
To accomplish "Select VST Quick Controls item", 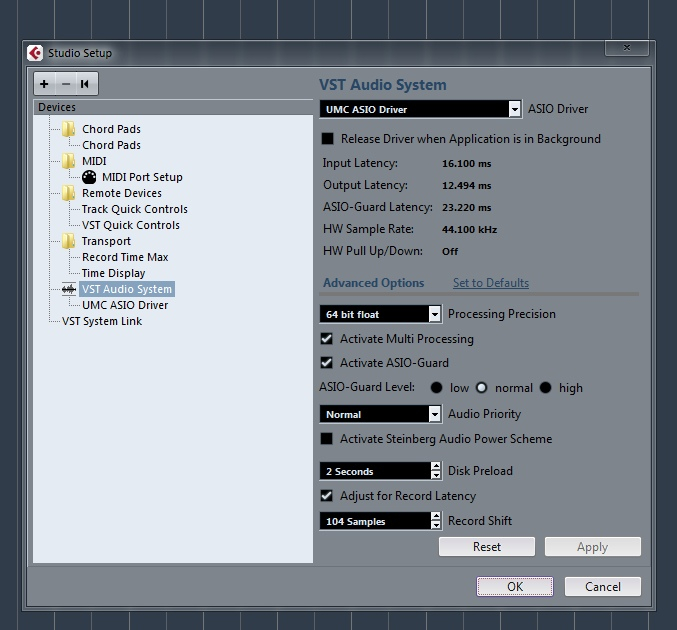I will pos(131,225).
